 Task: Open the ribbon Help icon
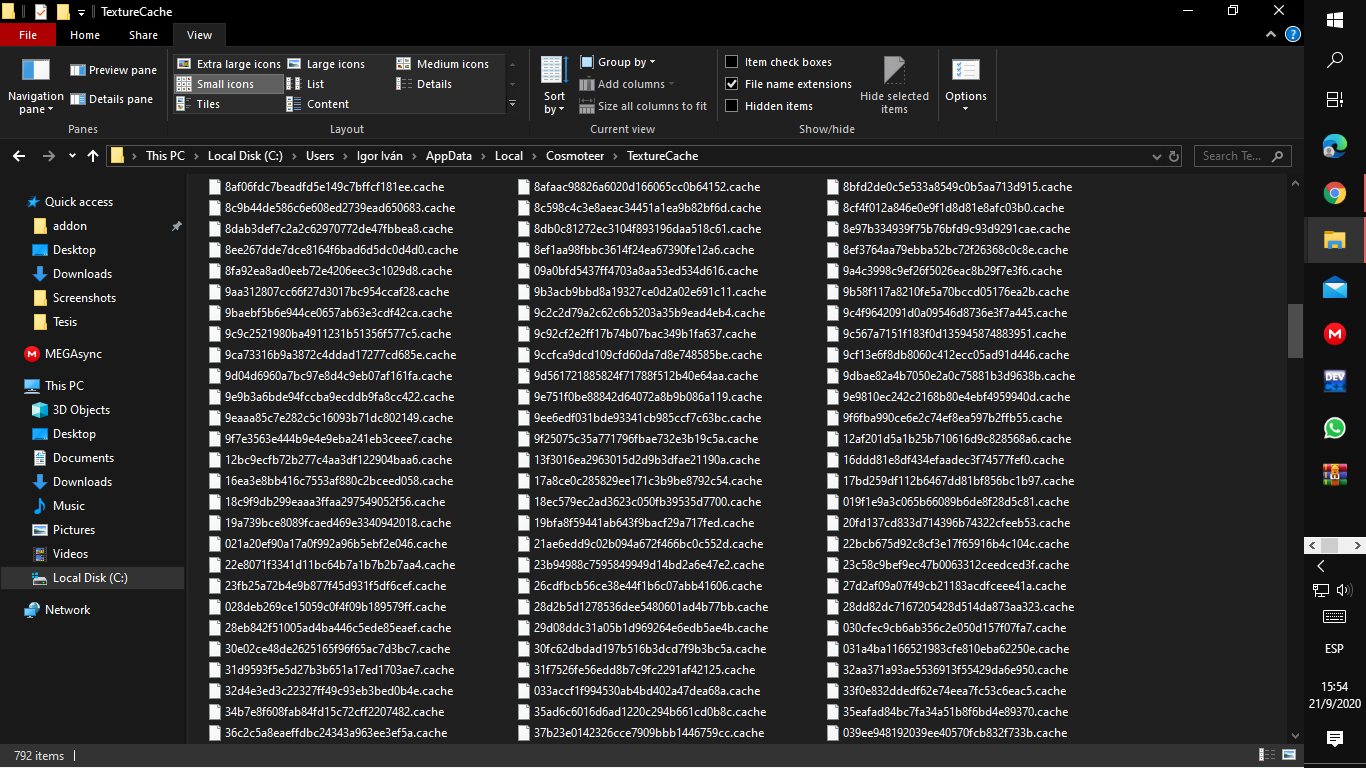[1292, 35]
